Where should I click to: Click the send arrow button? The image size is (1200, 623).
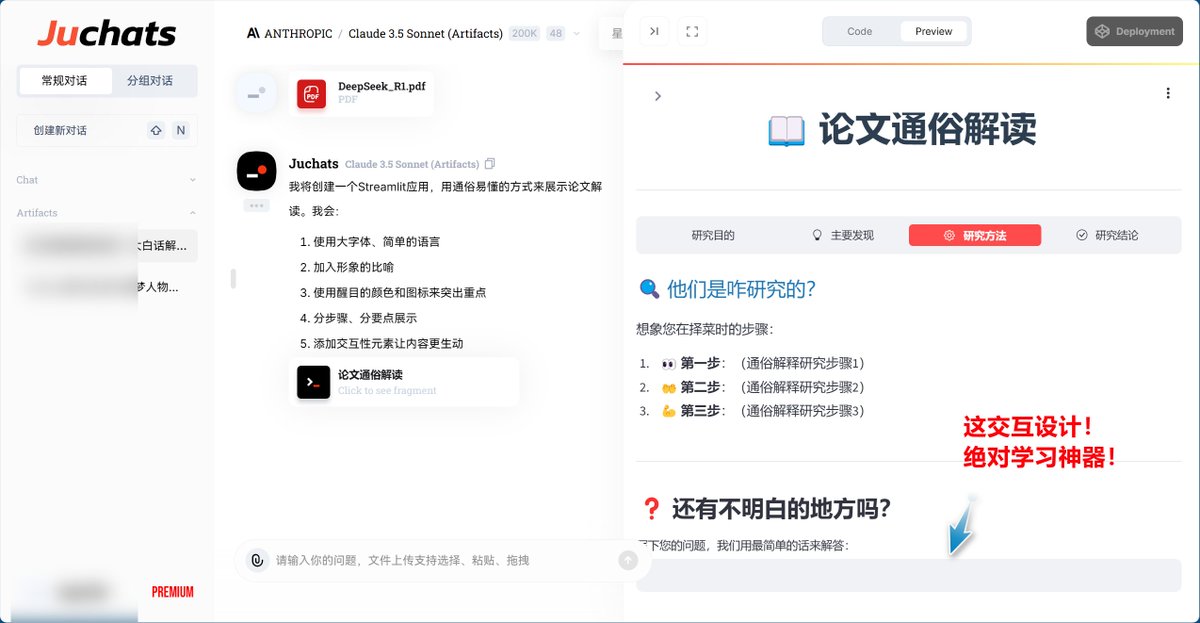click(x=628, y=560)
